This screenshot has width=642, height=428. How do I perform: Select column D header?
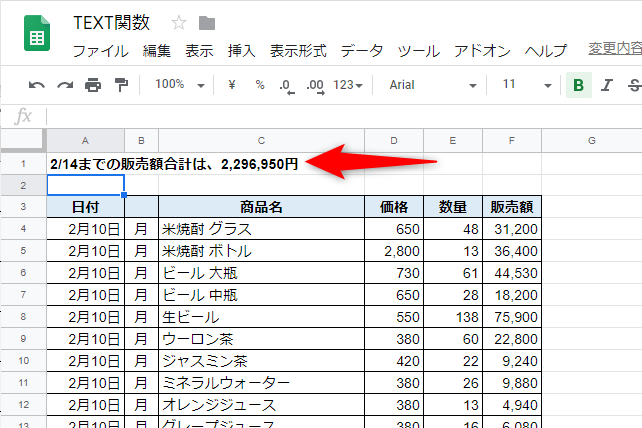coord(394,141)
